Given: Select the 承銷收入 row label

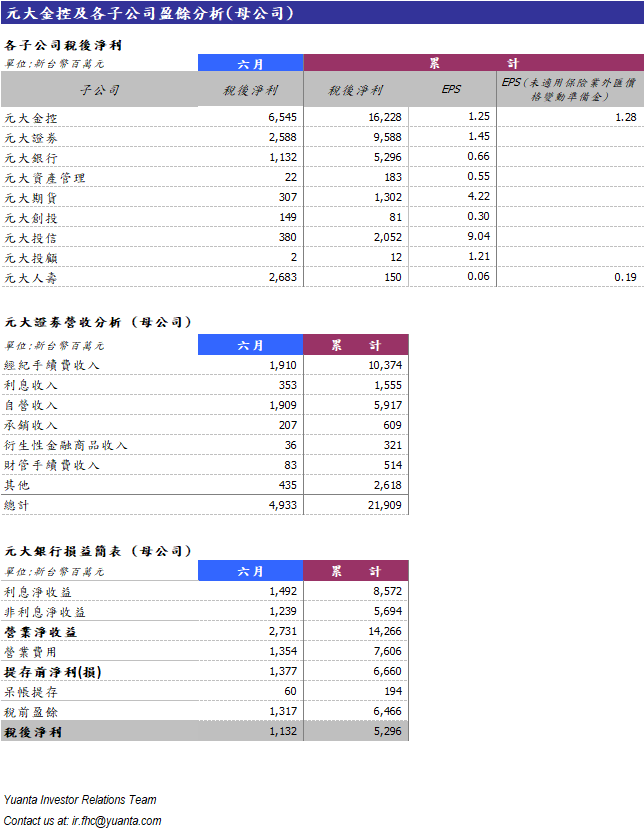Looking at the screenshot, I should pos(31,425).
